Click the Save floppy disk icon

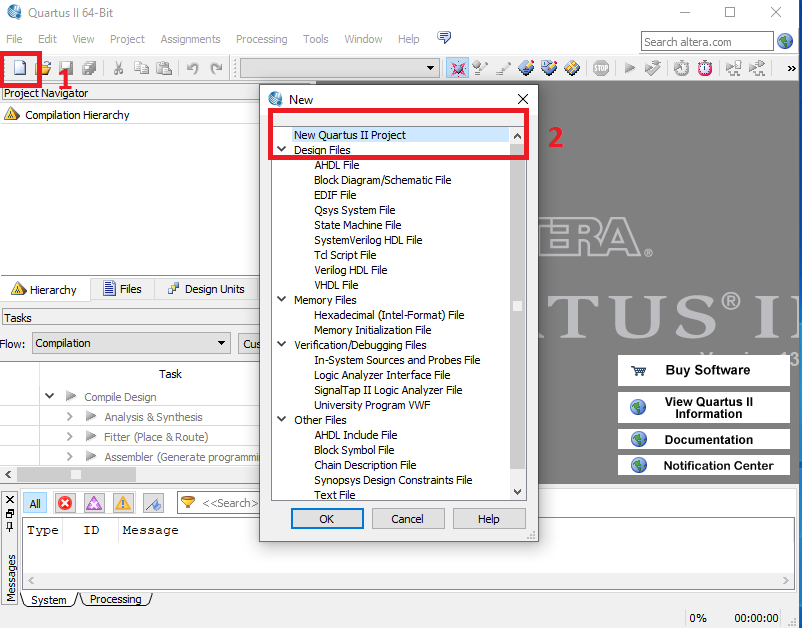coord(66,68)
